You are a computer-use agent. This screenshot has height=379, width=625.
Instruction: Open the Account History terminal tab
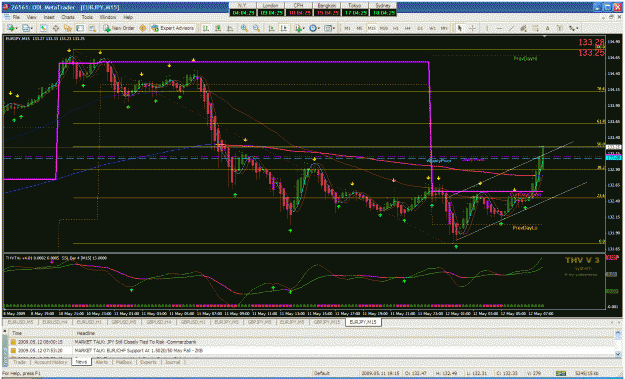pos(50,362)
